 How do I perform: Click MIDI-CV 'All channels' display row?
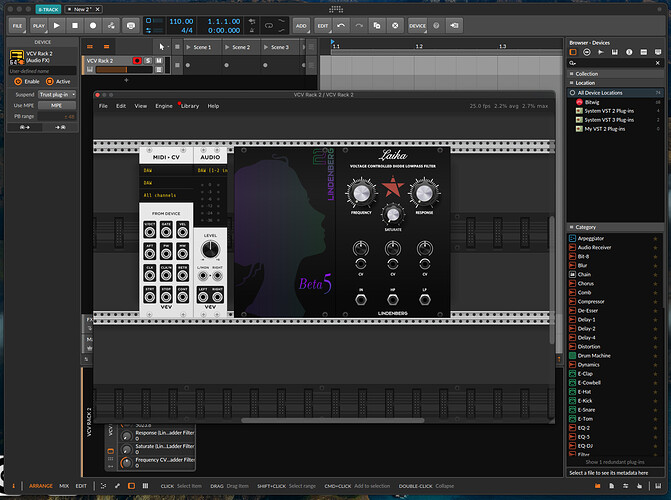point(166,195)
